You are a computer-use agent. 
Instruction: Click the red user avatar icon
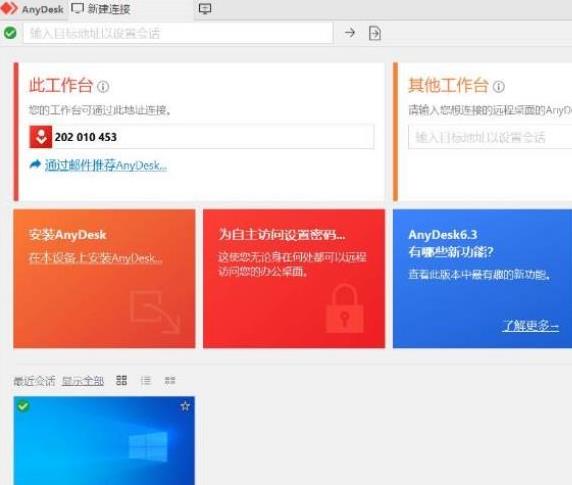(40, 137)
